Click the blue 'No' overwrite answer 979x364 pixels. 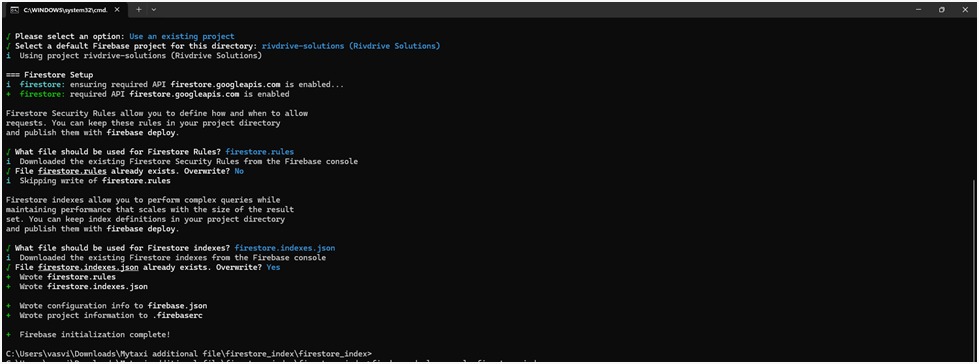coord(239,171)
